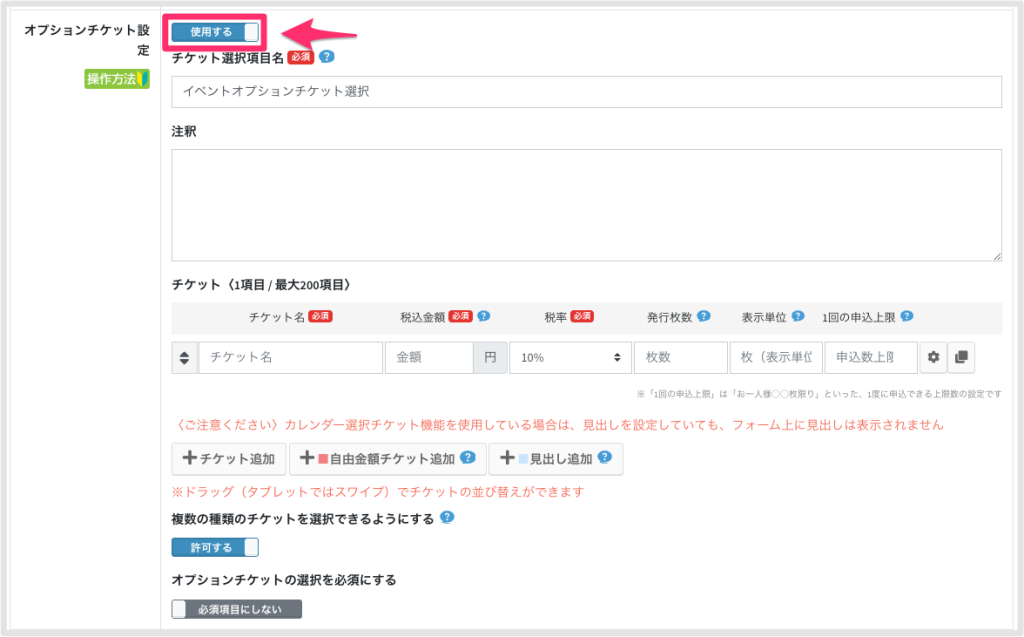The width and height of the screenshot is (1024, 637).
Task: Toggle the 必須項目にしない switch
Action: 236,609
